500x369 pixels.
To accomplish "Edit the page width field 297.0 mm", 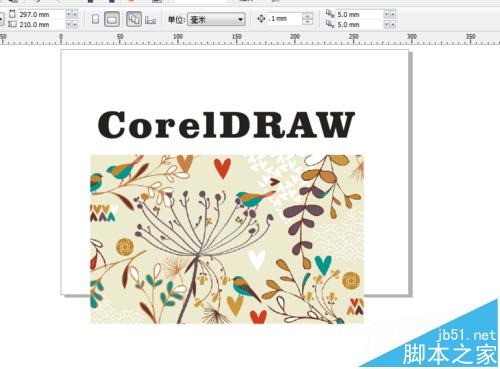I will coord(41,14).
